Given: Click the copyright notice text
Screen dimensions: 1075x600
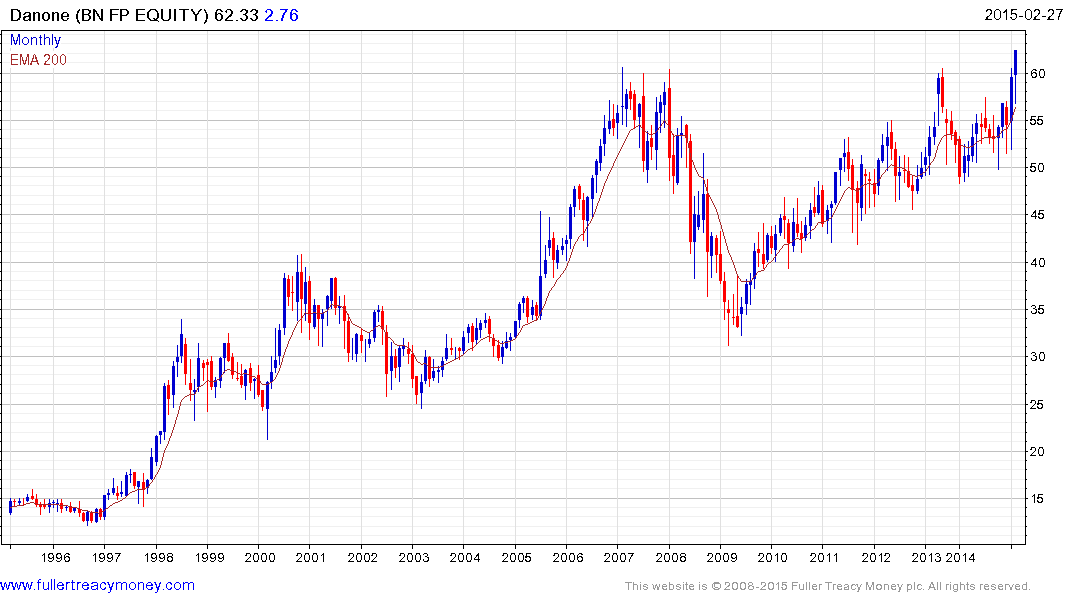Looking at the screenshot, I should click(828, 586).
